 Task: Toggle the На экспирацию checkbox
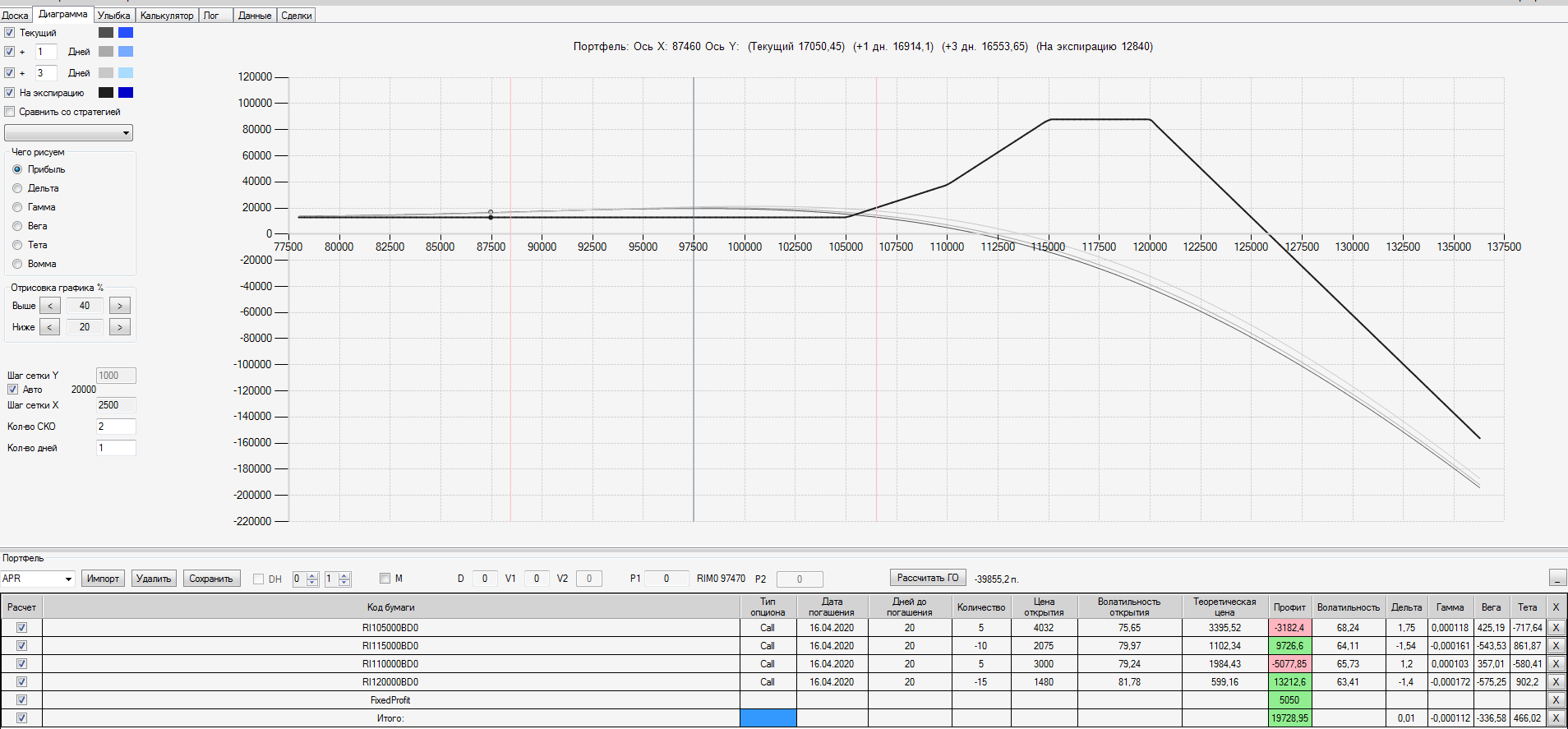click(10, 93)
